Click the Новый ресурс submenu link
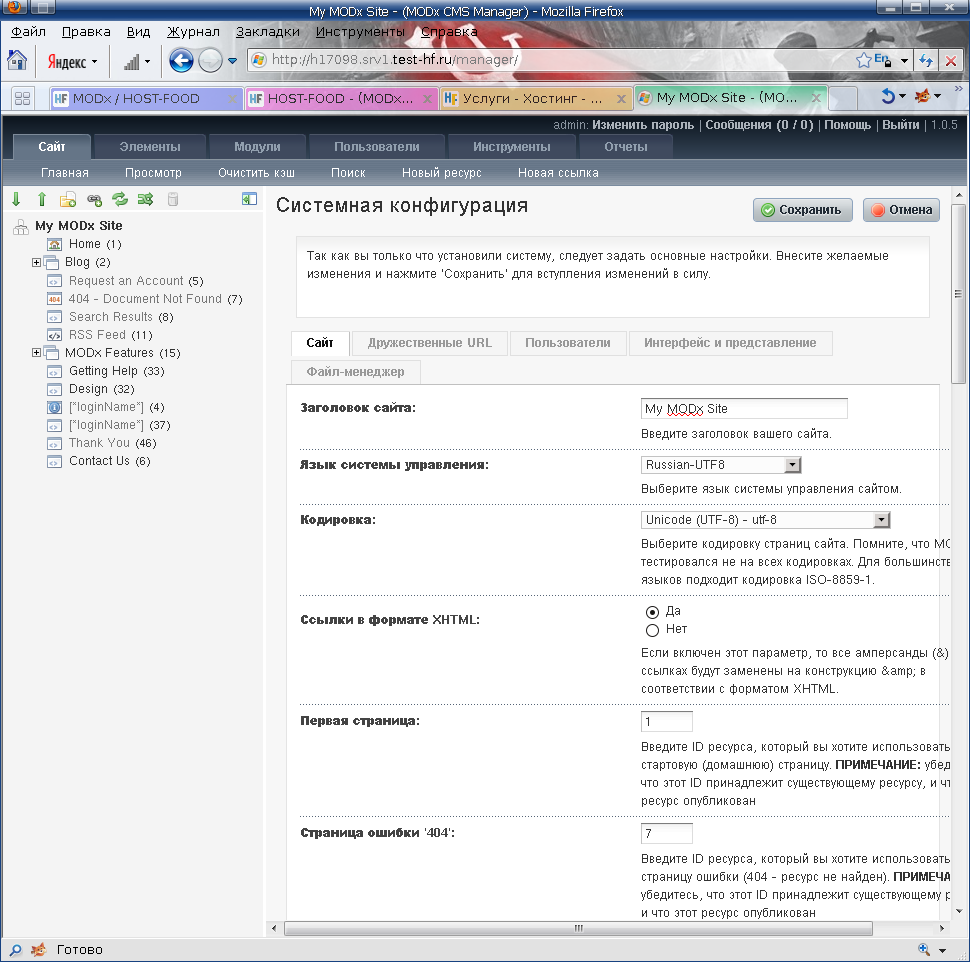The width and height of the screenshot is (970, 962). tap(442, 173)
